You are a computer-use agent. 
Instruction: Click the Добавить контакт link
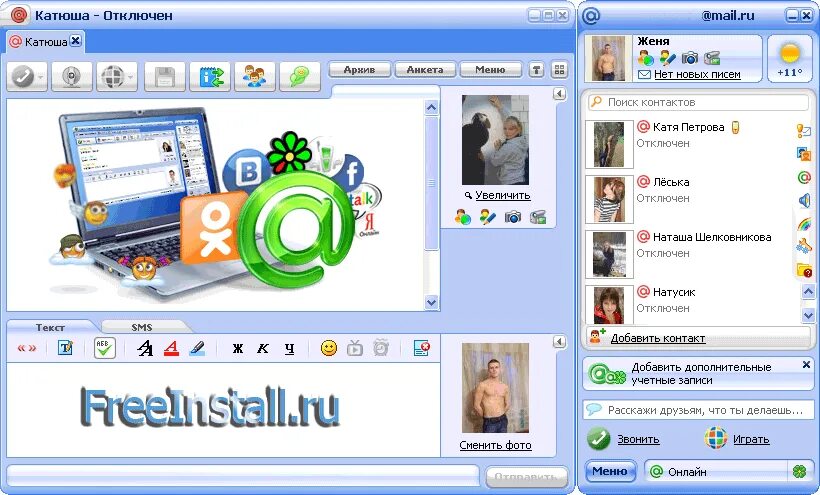[x=658, y=338]
